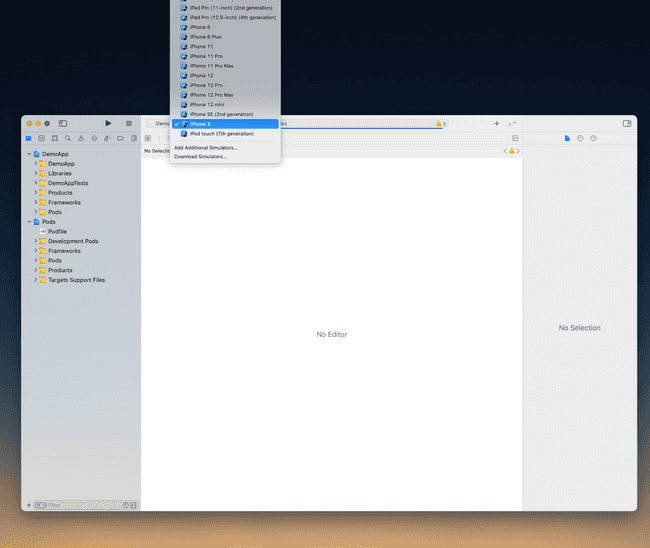The width and height of the screenshot is (650, 548).
Task: Click the Library plus button
Action: [x=497, y=124]
